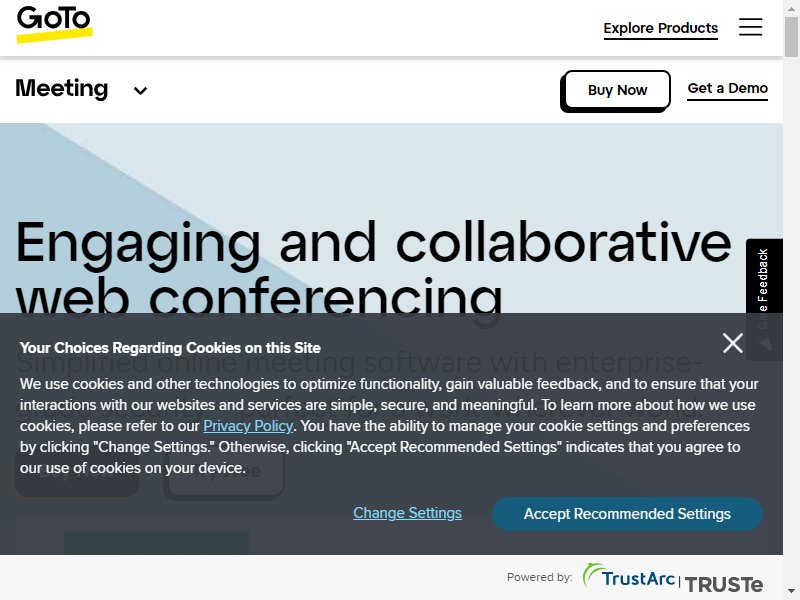The image size is (800, 600).
Task: Click the page vertical scrollbar thumb
Action: pos(791,37)
